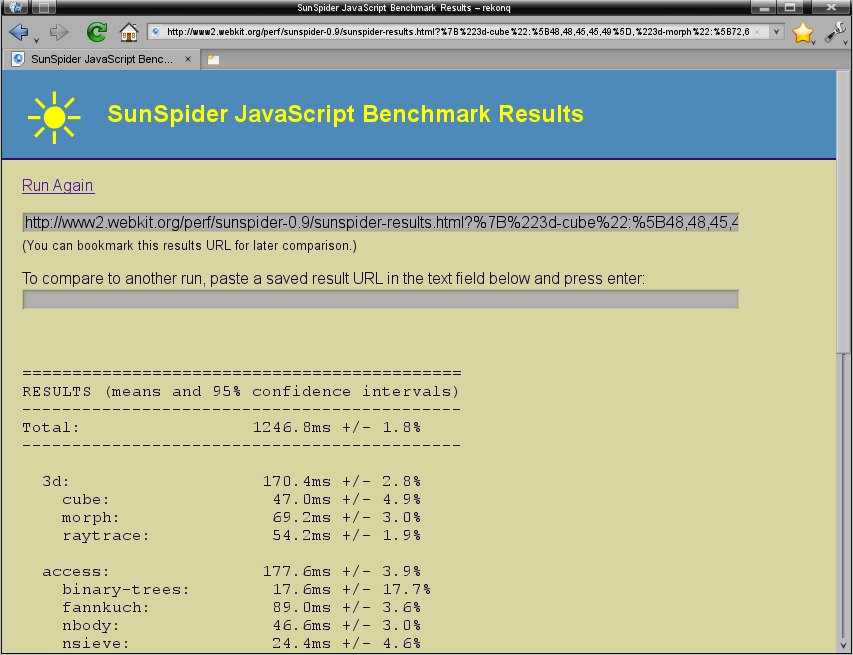Viewport: 853px width, 655px height.
Task: Click the empty comparison URL field
Action: (380, 299)
